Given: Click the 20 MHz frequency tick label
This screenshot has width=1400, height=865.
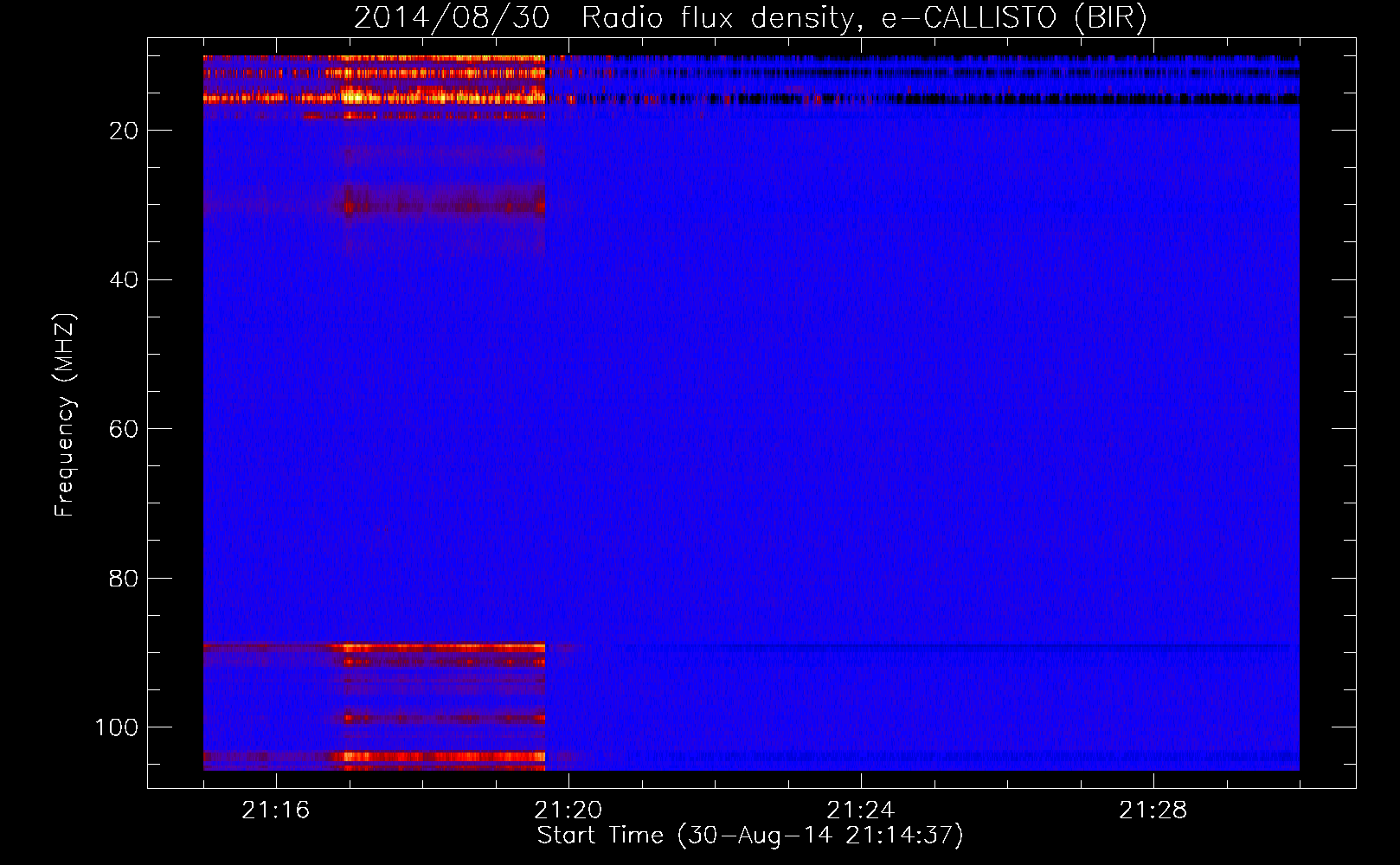Looking at the screenshot, I should 124,131.
